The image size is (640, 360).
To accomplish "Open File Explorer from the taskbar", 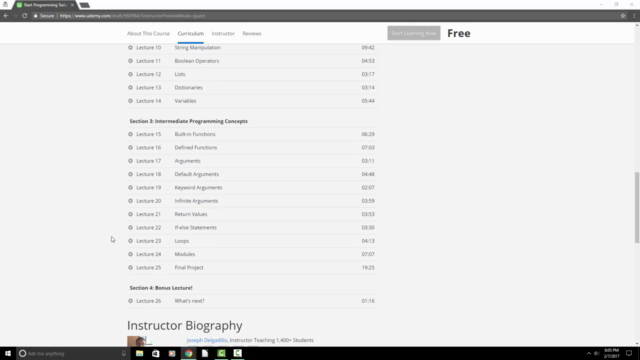I will [x=140, y=353].
